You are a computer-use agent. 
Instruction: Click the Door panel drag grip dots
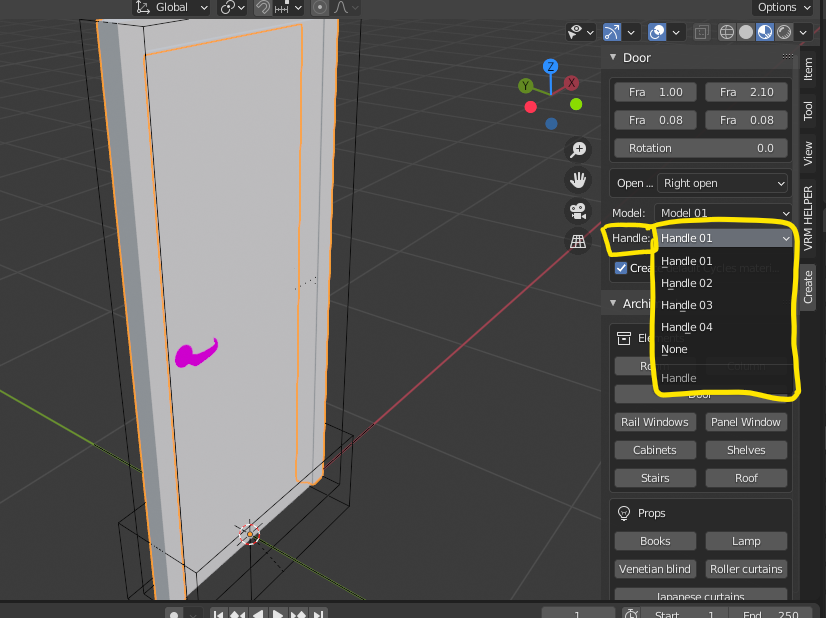click(788, 56)
